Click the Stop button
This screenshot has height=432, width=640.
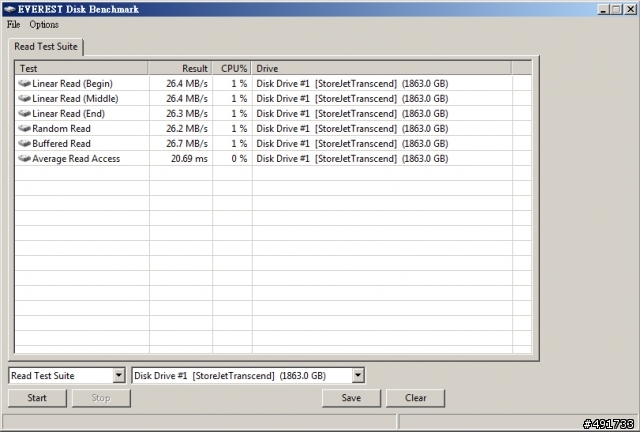tap(101, 398)
